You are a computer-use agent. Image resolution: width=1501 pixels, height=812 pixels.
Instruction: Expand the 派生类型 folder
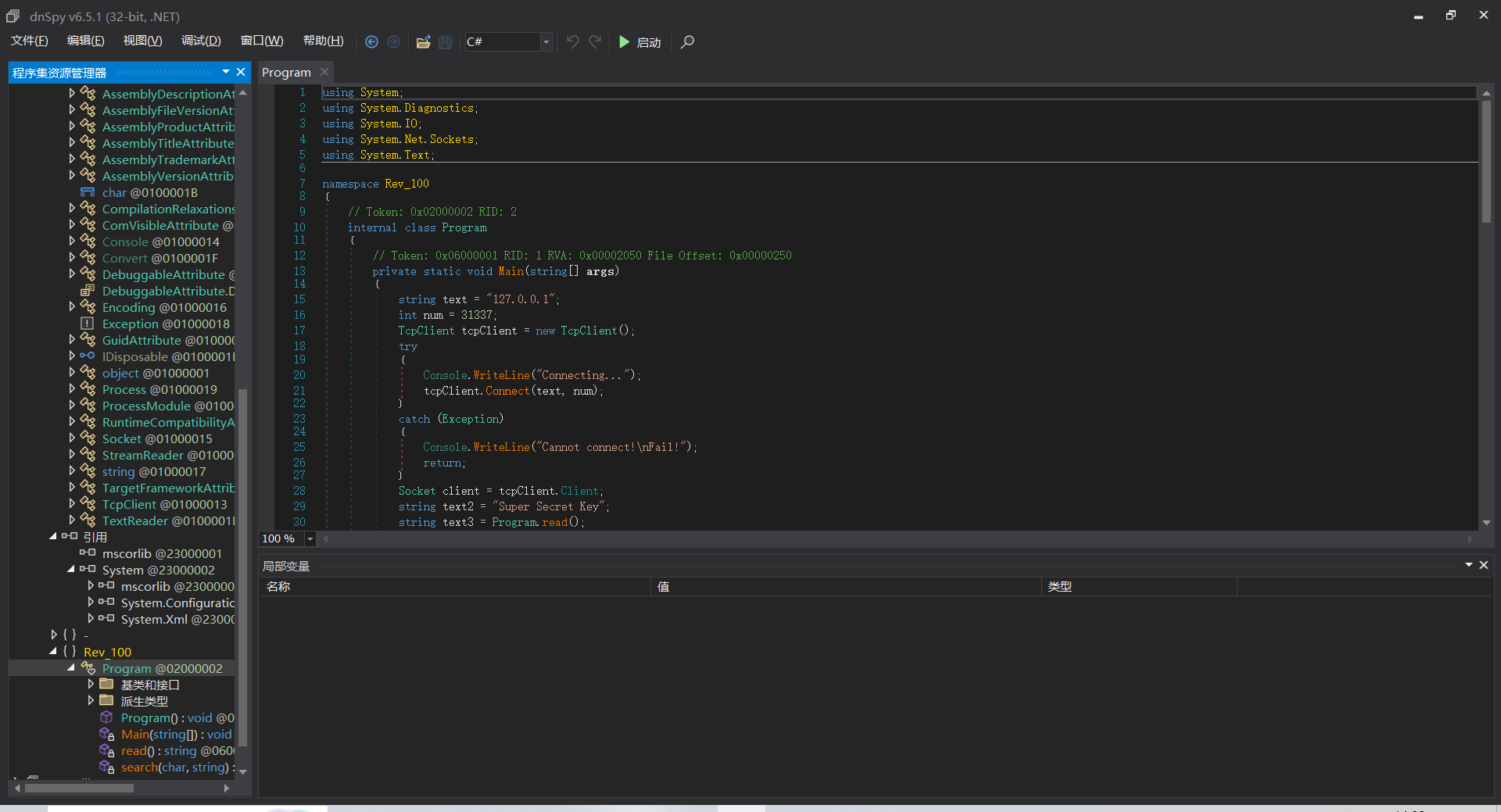91,700
